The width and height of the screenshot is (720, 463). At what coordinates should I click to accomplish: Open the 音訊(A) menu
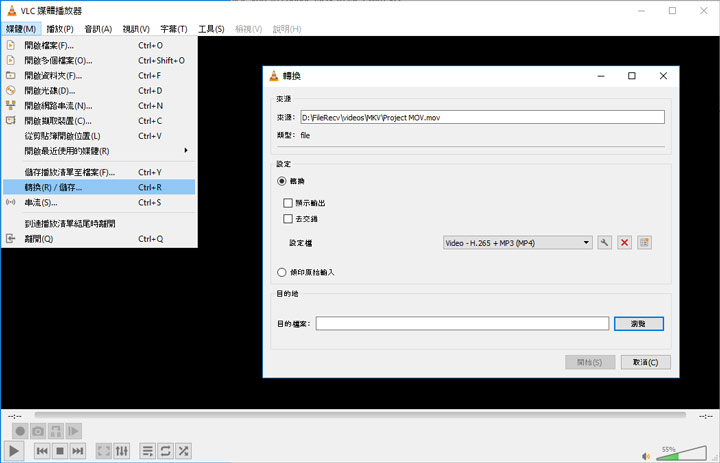[98, 29]
